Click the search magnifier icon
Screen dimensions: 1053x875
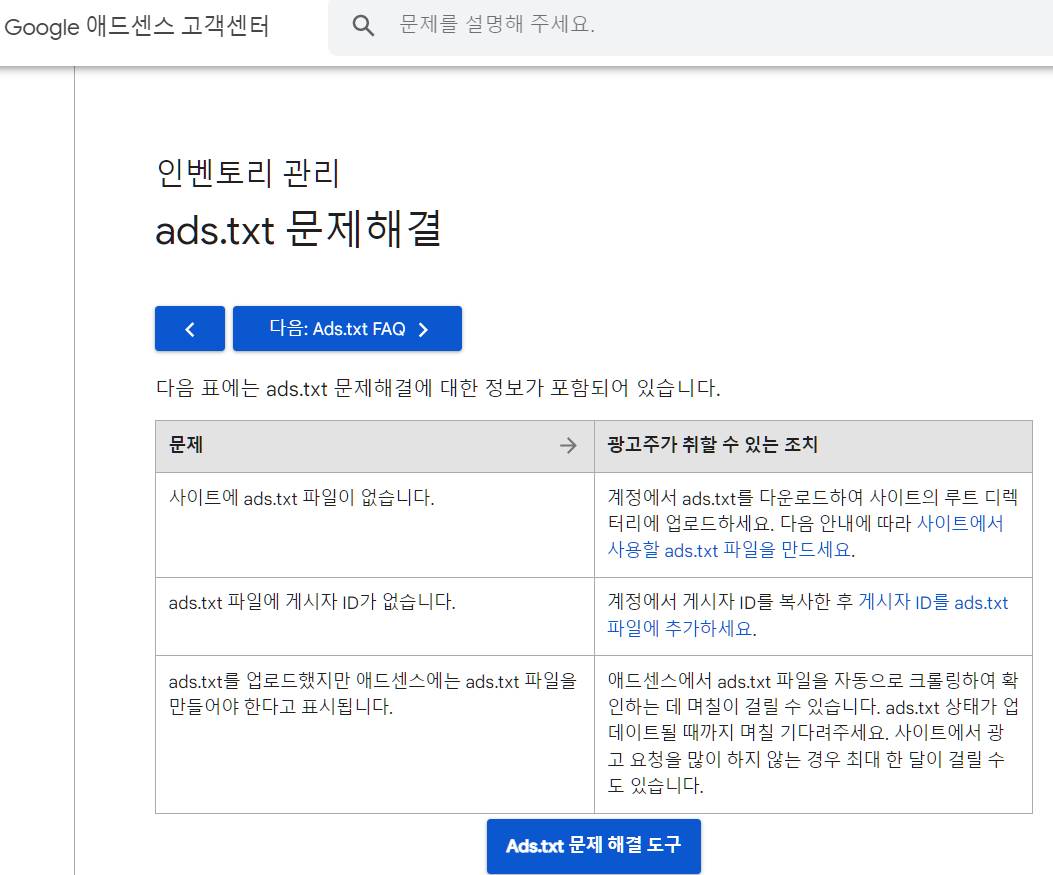[x=363, y=26]
